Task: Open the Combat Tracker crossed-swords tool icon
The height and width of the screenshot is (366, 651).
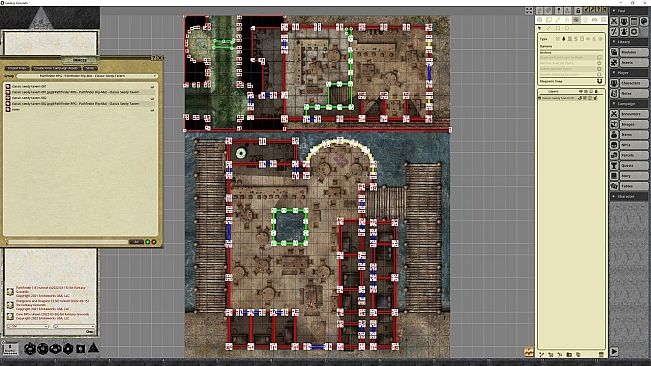Action: pos(614,21)
